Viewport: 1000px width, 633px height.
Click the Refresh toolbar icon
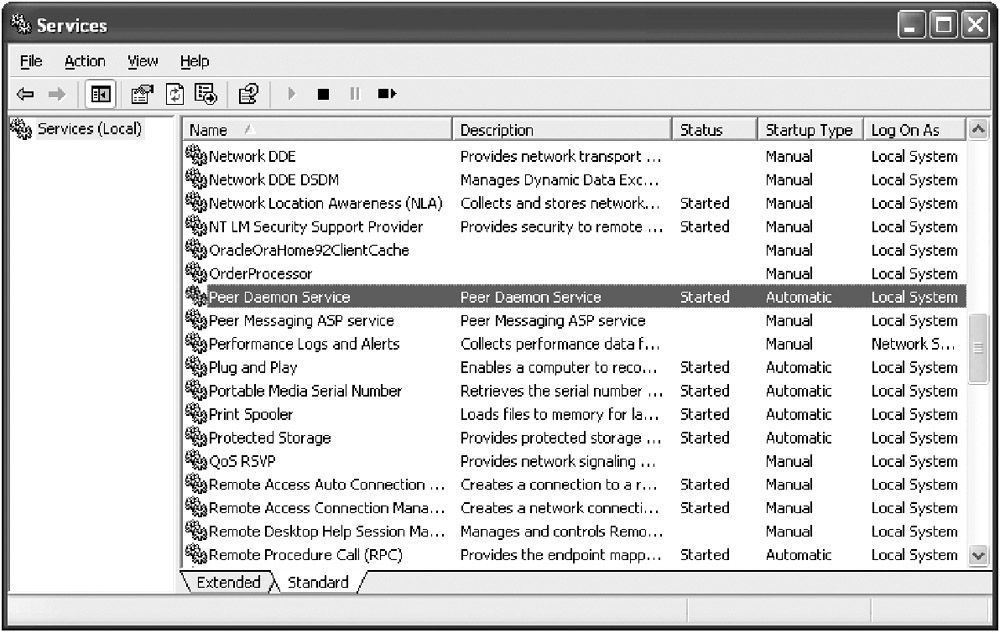pyautogui.click(x=175, y=94)
